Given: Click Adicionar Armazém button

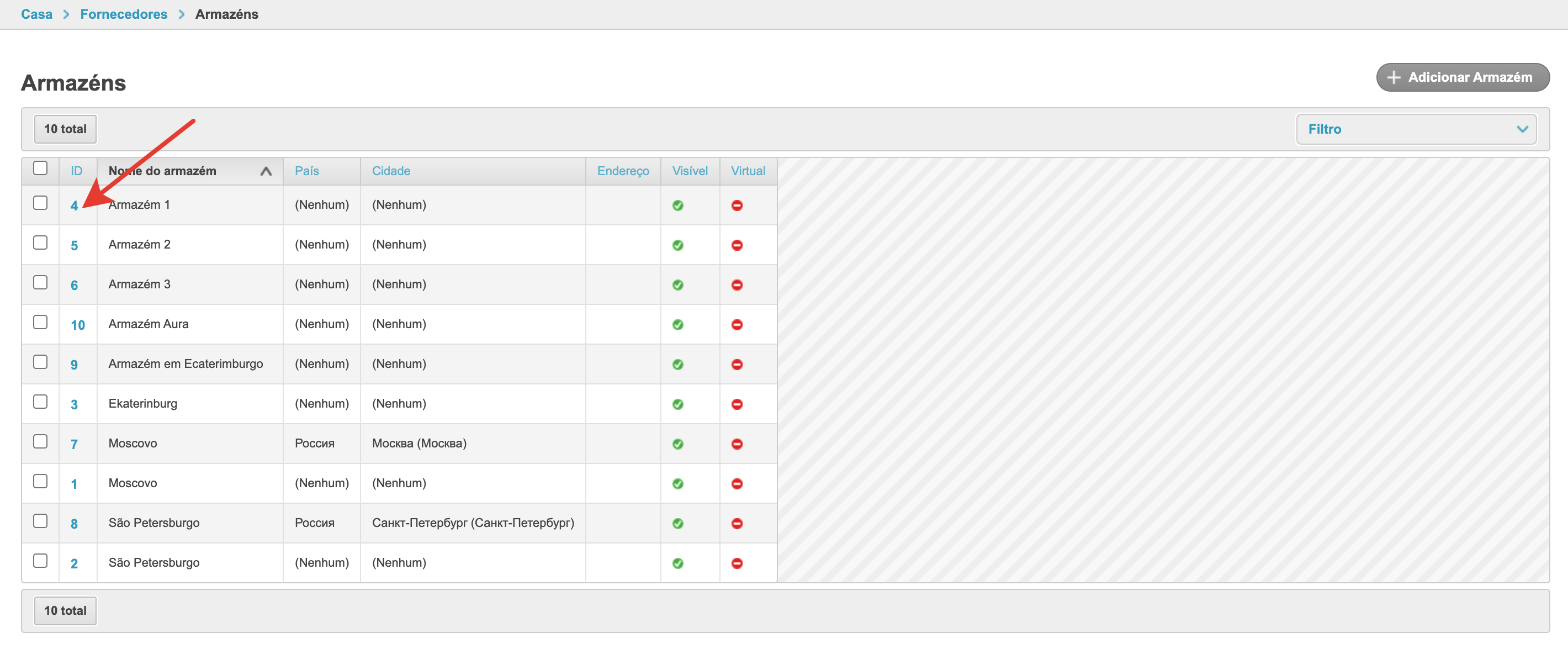Looking at the screenshot, I should 1462,77.
